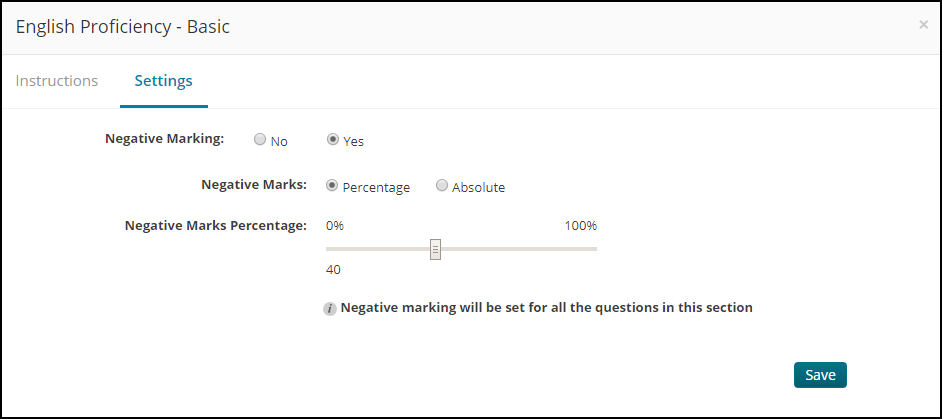942x419 pixels.
Task: Click the Negative Marks label
Action: [x=254, y=185]
